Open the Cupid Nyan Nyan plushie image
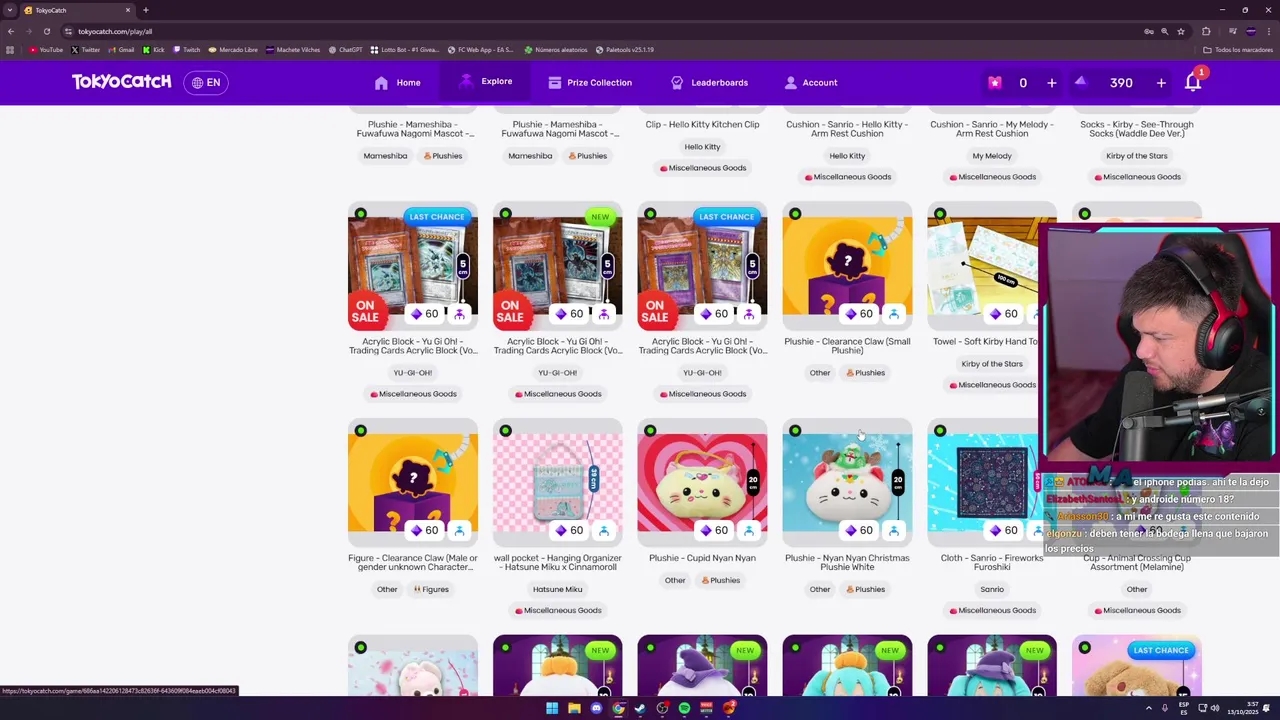Image resolution: width=1280 pixels, height=720 pixels. [702, 483]
